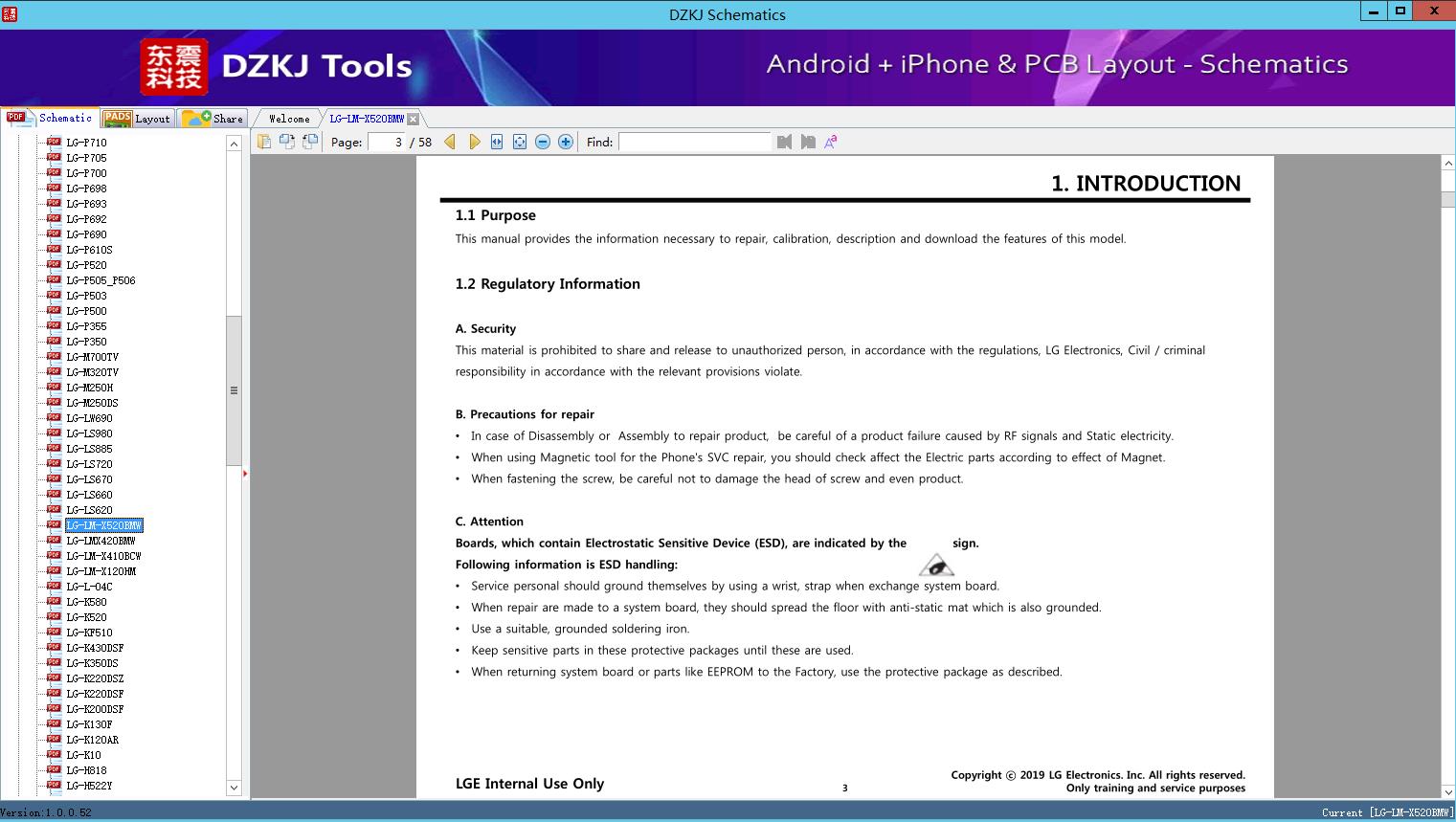Click the Find text input field
Viewport: 1456px width, 822px height.
click(695, 142)
